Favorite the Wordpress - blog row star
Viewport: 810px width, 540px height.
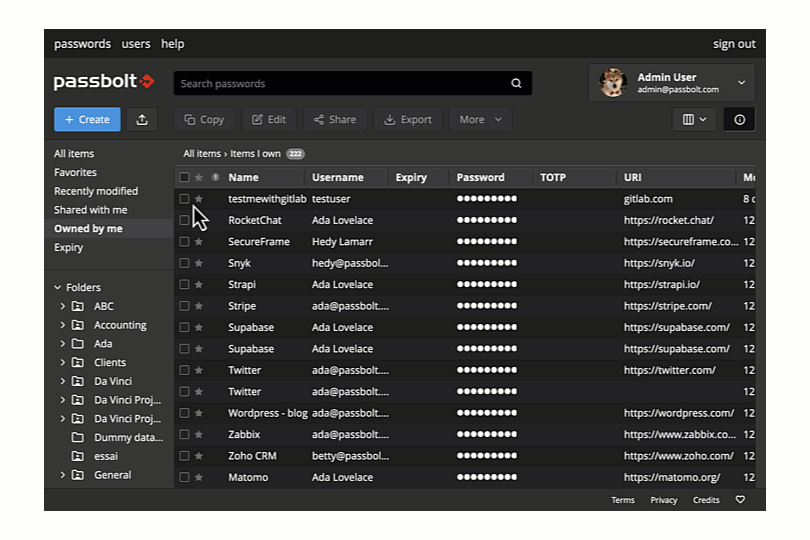[x=199, y=413]
